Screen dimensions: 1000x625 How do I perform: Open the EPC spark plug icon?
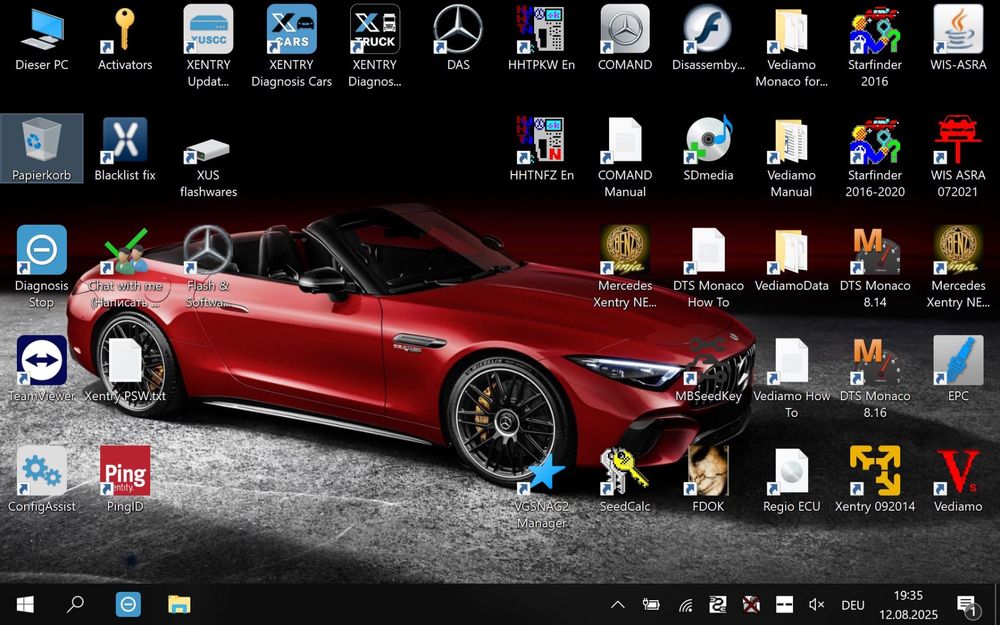957,362
